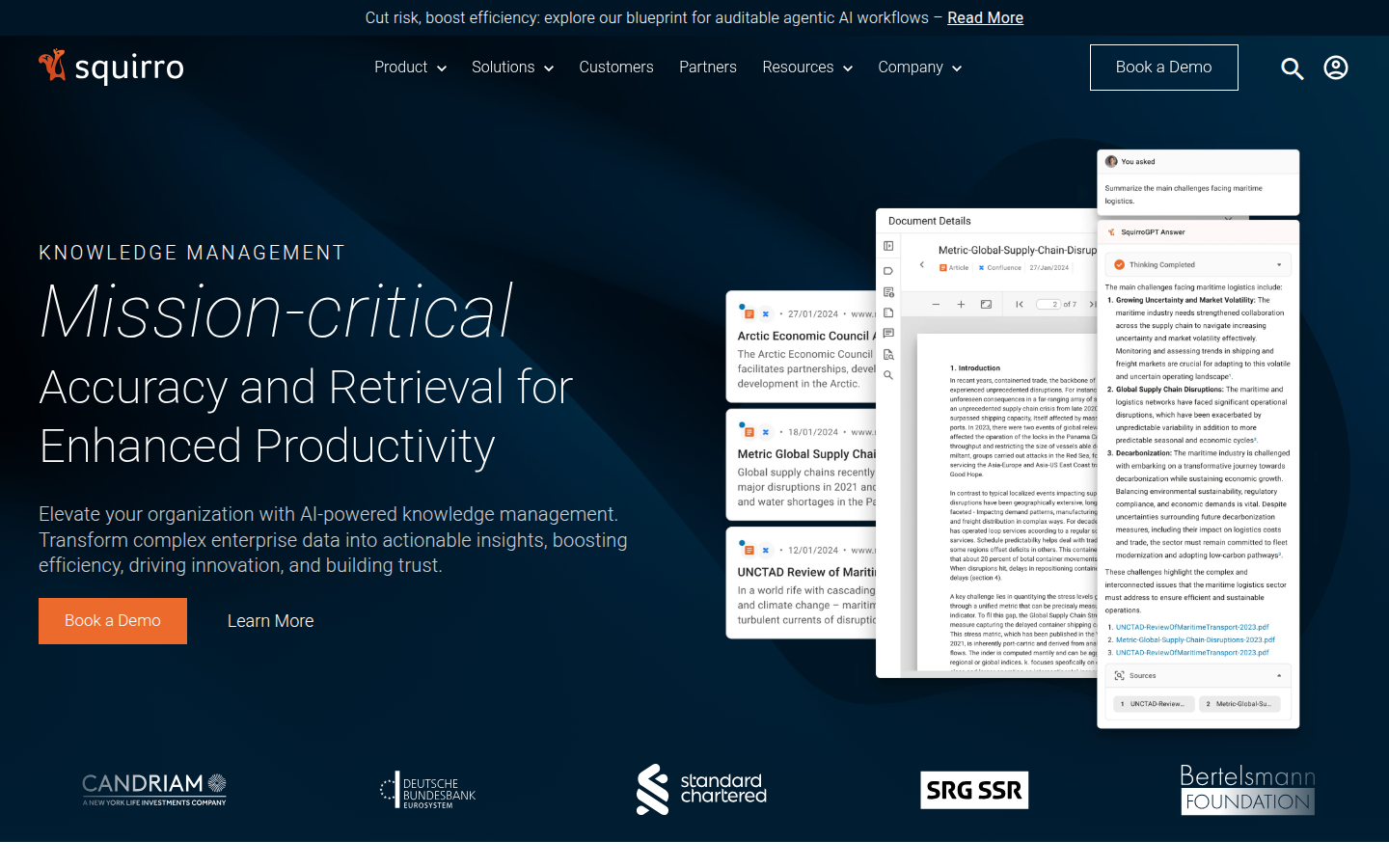Click the Bertelsmann Foundation logo
This screenshot has width=1389, height=868.
(1247, 789)
